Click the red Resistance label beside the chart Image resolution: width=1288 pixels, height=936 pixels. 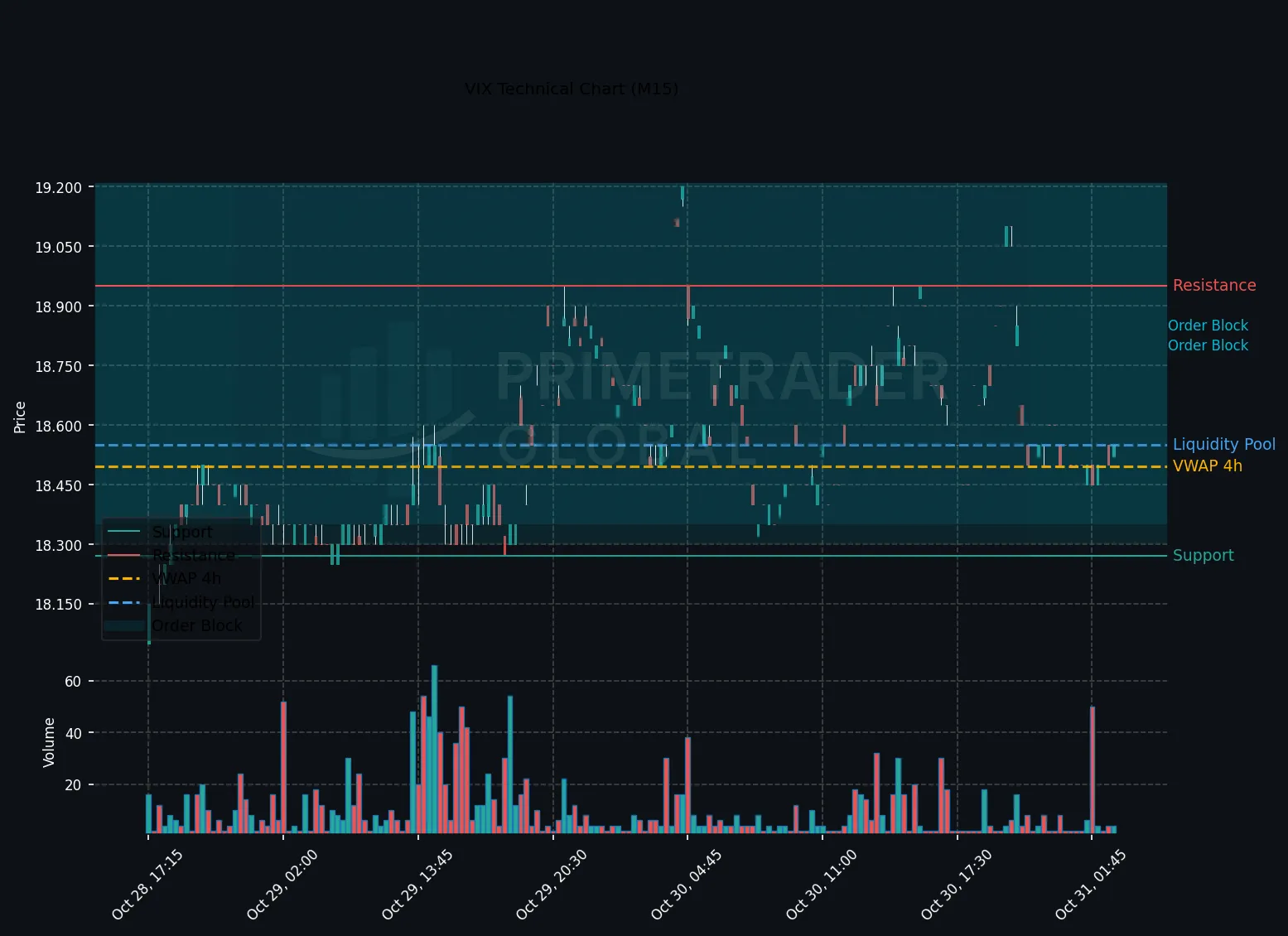(x=1214, y=285)
